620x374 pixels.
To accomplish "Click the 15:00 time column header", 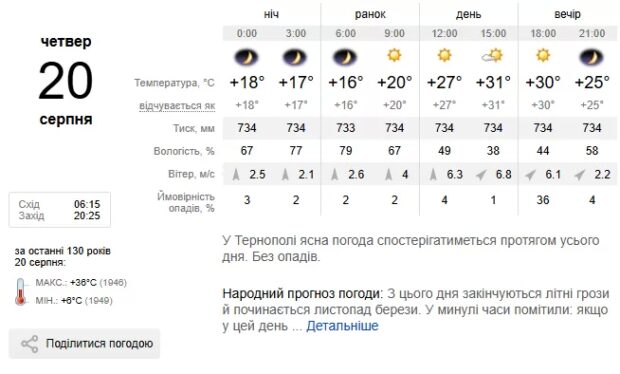I will pyautogui.click(x=493, y=33).
